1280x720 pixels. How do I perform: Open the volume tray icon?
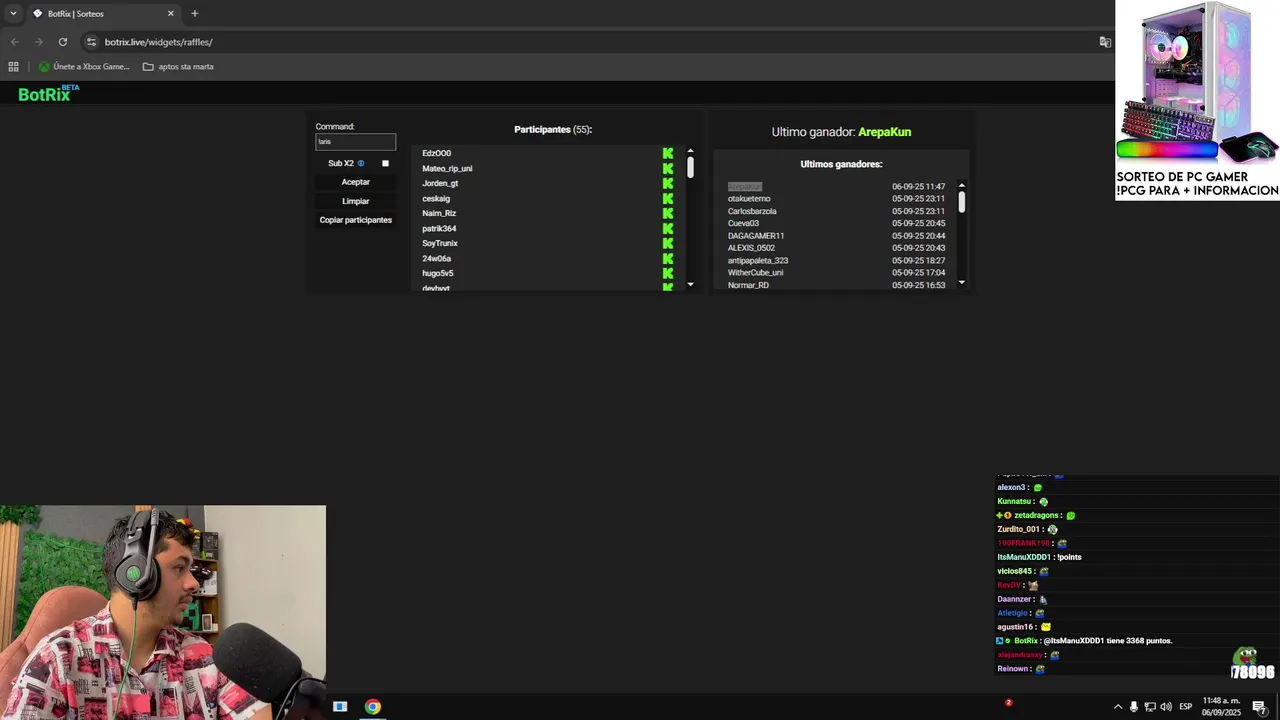tap(1166, 707)
